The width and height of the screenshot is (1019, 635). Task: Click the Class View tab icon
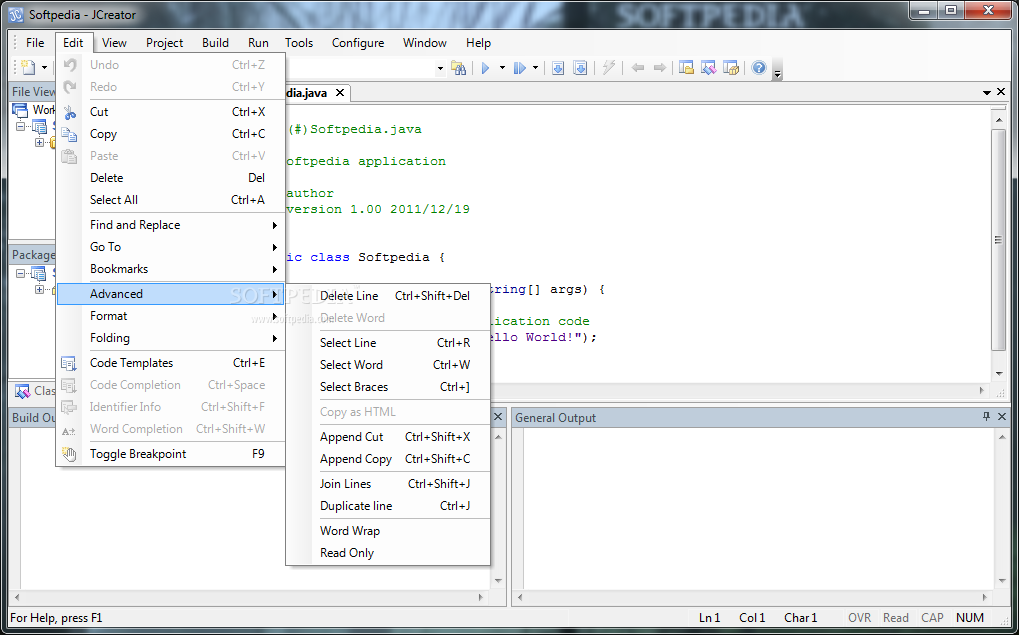click(23, 391)
